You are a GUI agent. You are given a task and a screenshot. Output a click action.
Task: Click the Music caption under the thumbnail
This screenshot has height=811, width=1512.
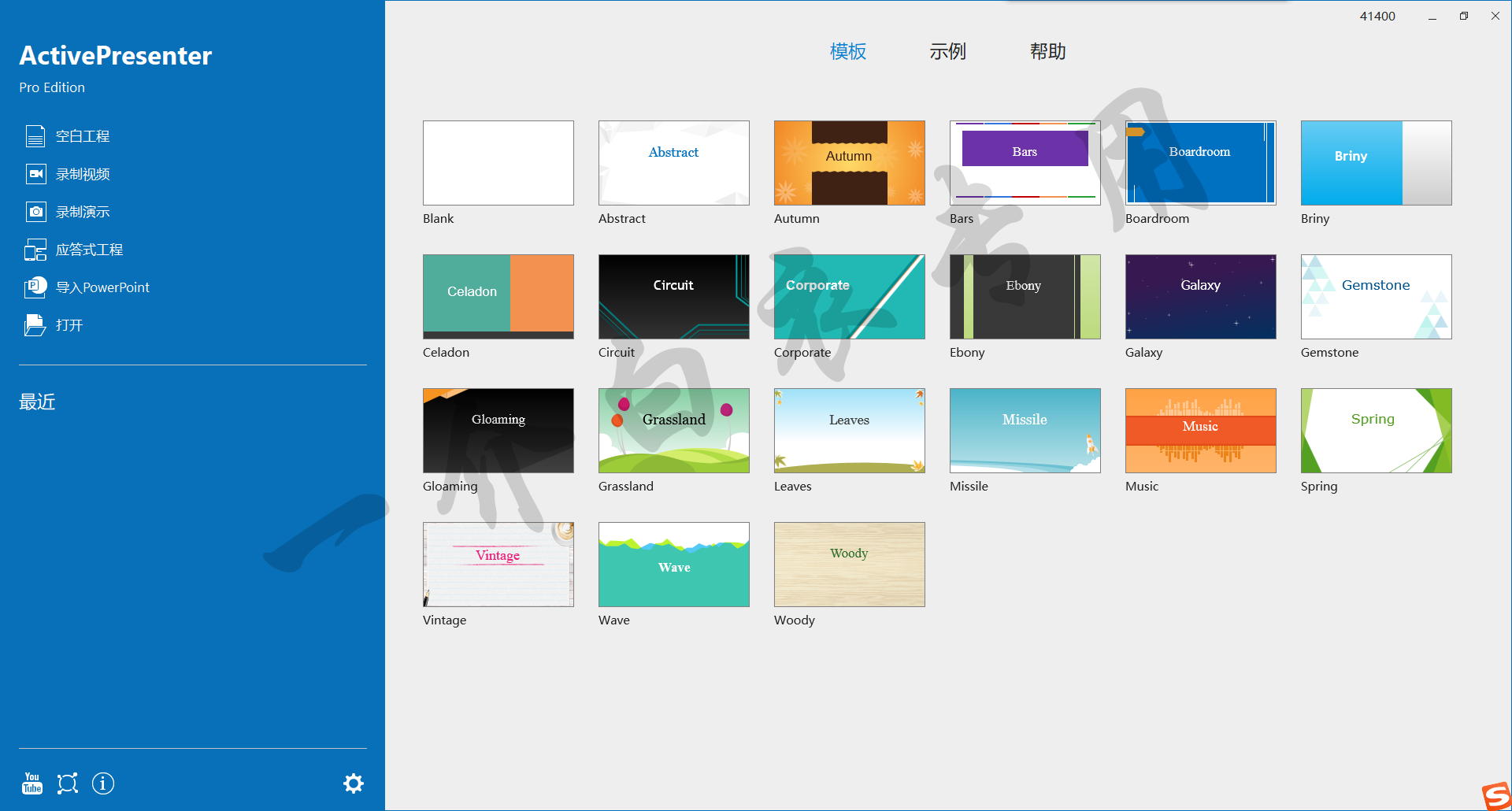tap(1142, 487)
